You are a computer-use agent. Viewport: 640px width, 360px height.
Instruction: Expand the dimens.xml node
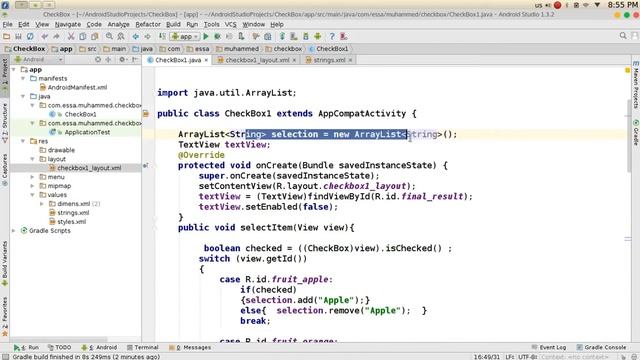pyautogui.click(x=41, y=204)
